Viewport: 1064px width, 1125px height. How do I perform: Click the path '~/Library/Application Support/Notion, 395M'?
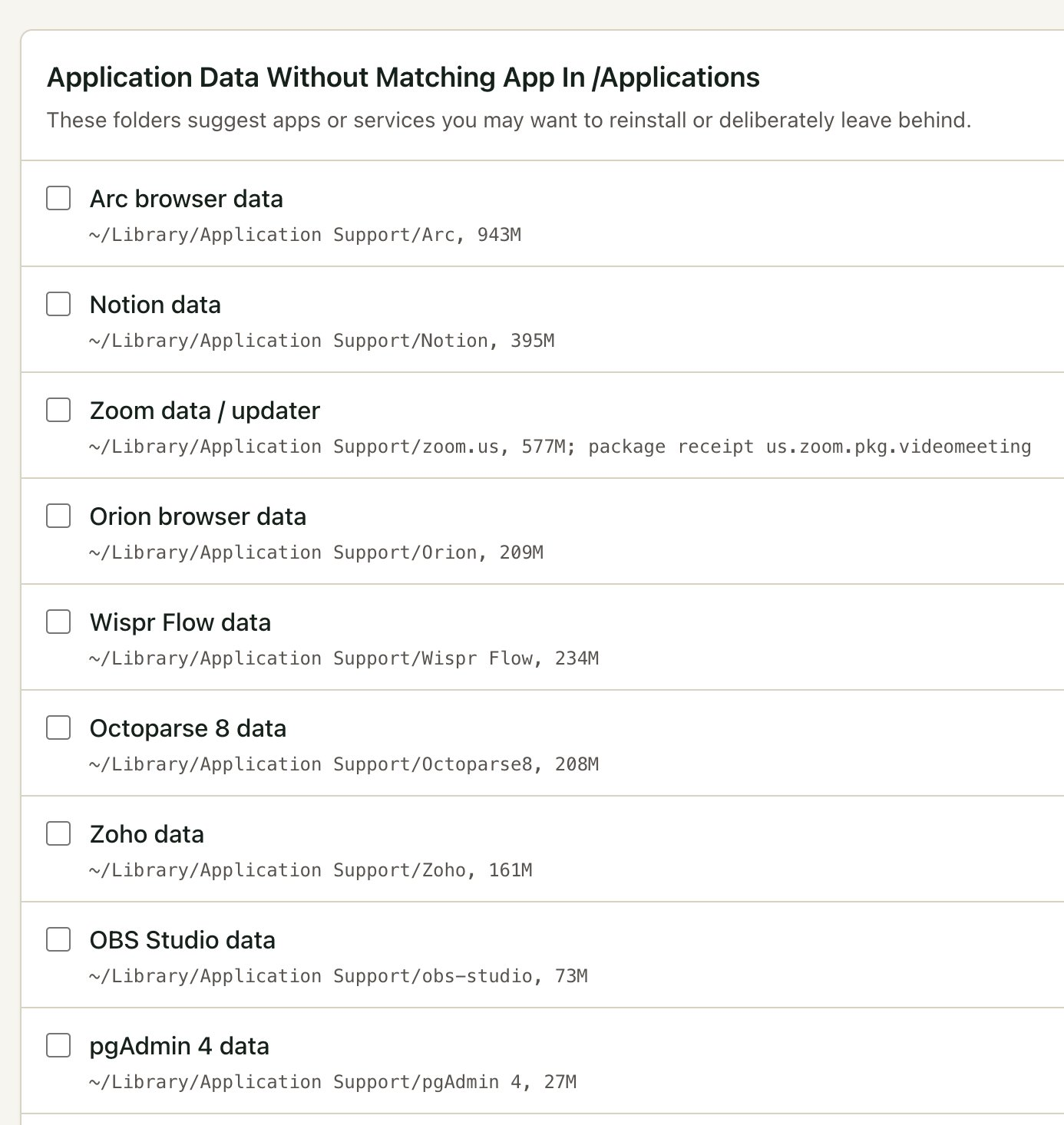pyautogui.click(x=322, y=341)
